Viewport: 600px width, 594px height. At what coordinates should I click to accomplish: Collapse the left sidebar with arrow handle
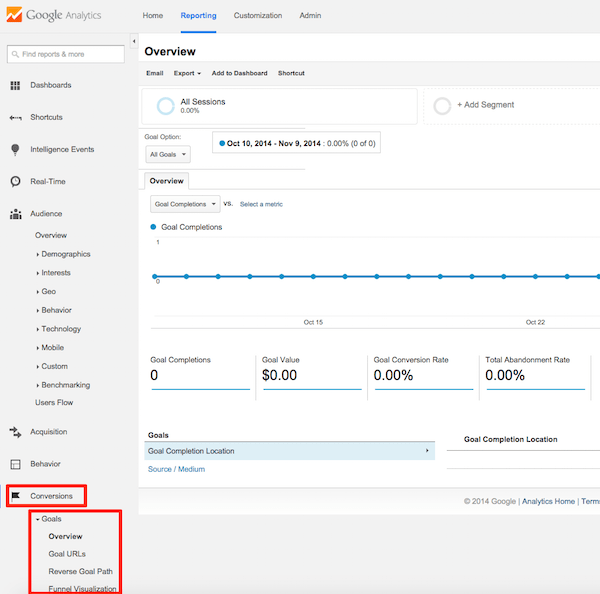tap(134, 42)
